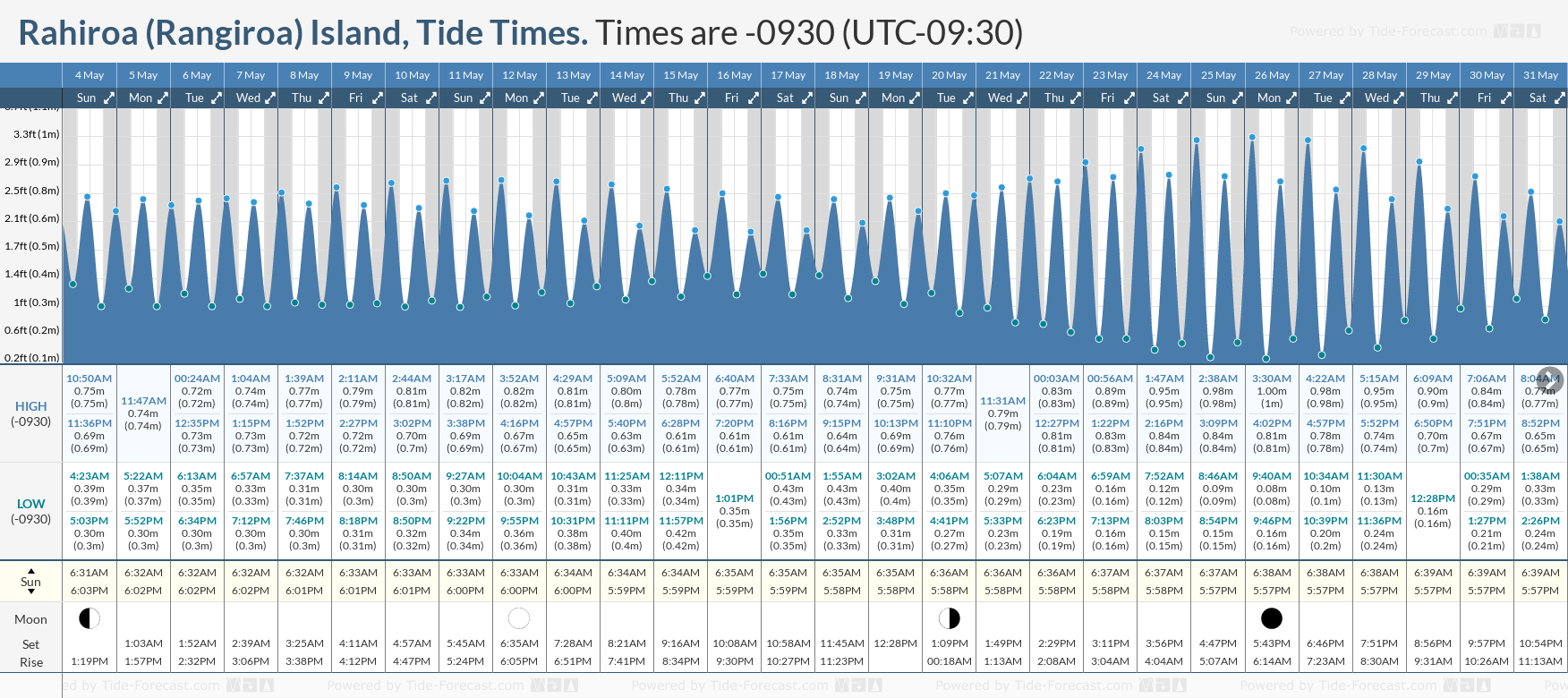
Task: Expand the Tue 6 May day column
Action: 217,98
